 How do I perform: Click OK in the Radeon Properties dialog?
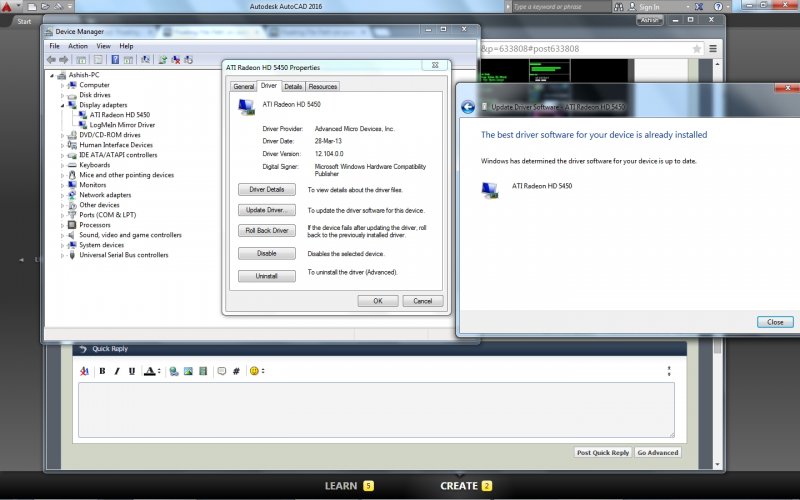tap(378, 301)
